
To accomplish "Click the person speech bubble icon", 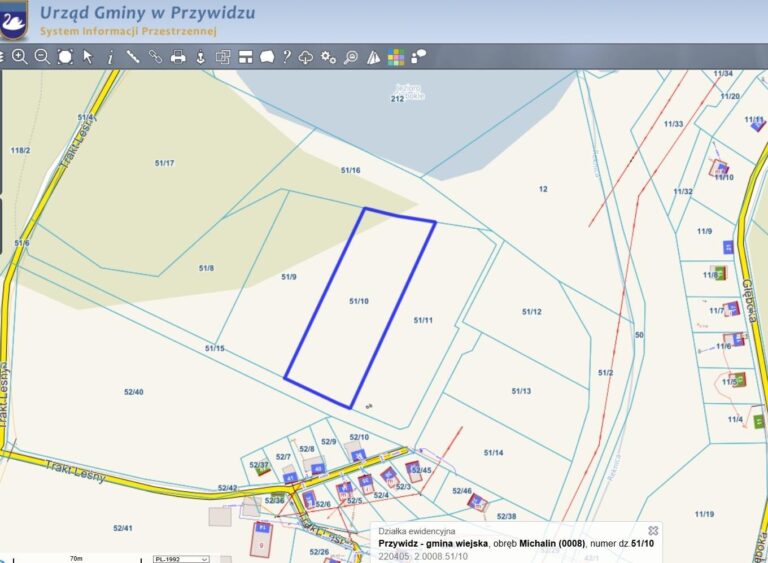I will point(418,57).
